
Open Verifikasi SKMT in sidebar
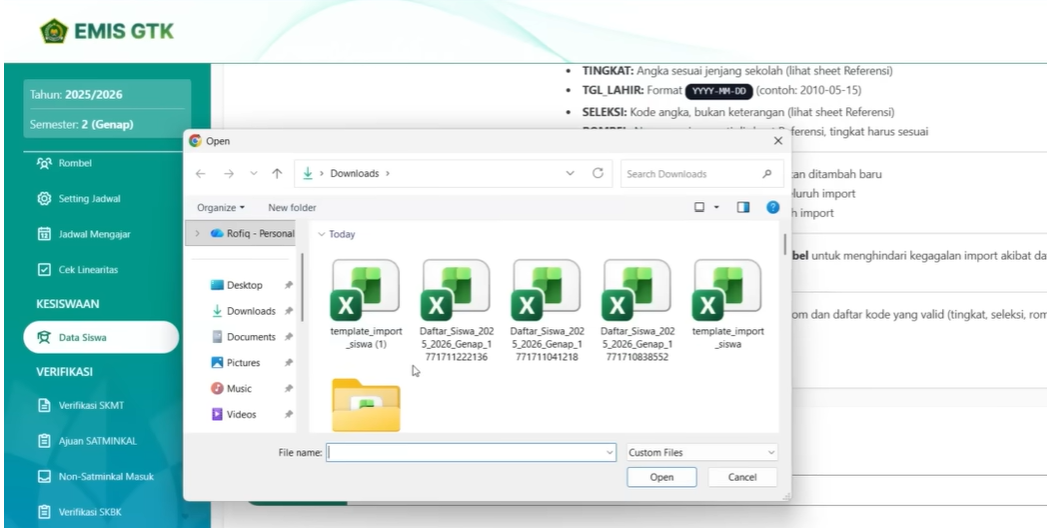90,405
